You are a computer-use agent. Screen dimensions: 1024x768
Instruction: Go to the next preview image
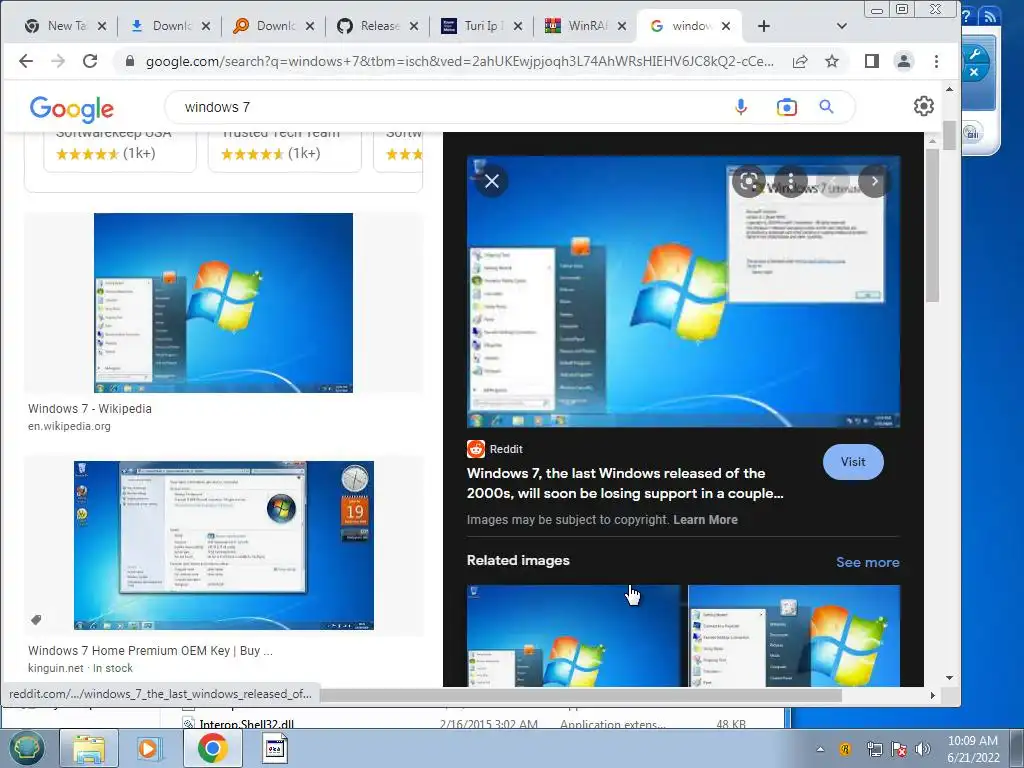click(x=874, y=181)
